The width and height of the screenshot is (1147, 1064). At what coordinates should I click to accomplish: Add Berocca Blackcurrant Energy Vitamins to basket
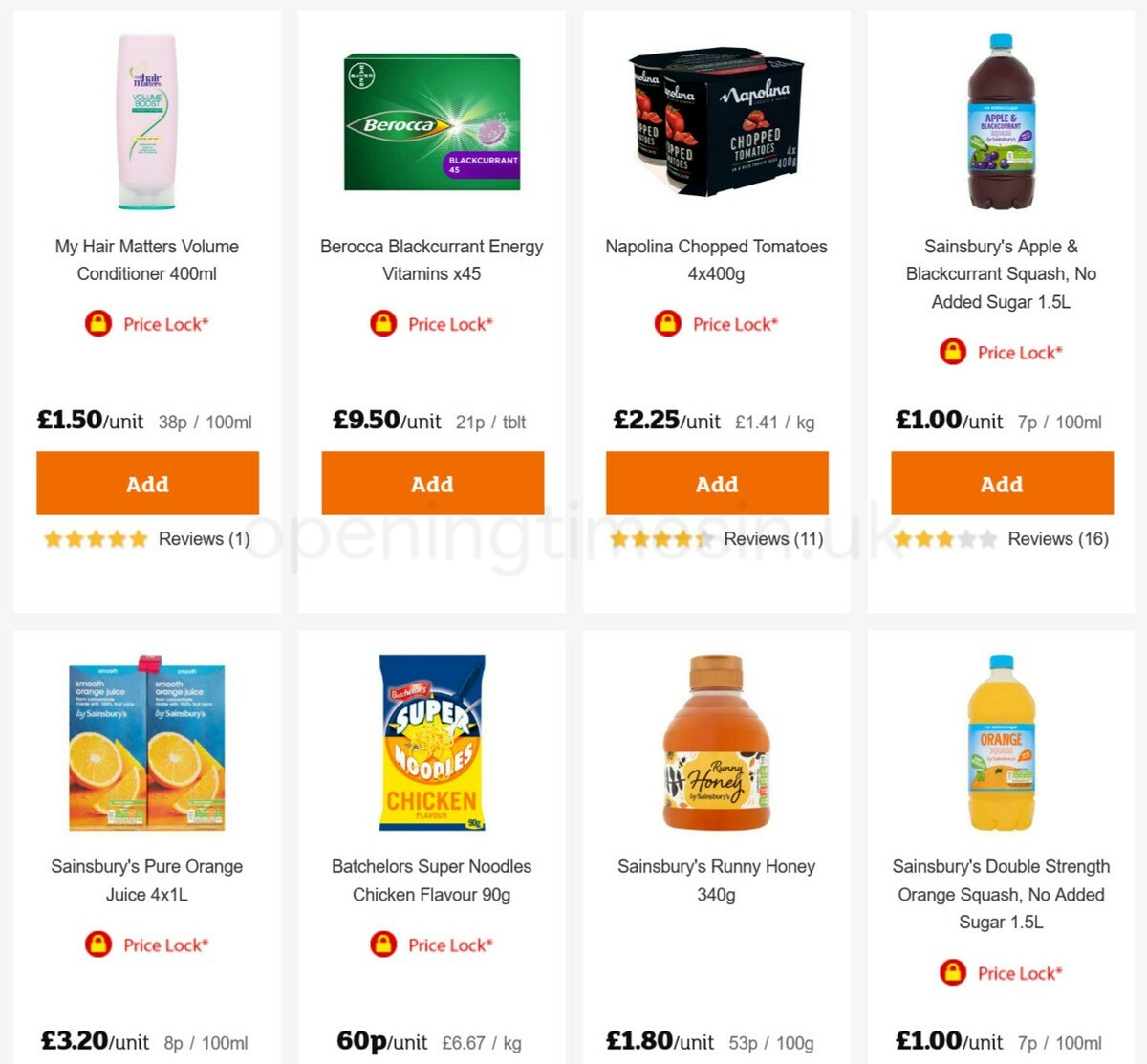click(432, 484)
